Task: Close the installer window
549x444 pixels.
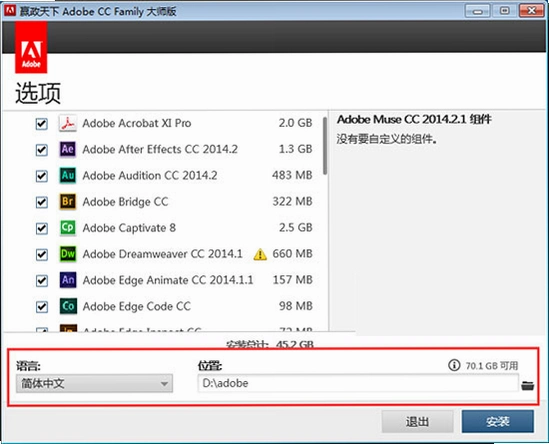Action: tap(531, 11)
